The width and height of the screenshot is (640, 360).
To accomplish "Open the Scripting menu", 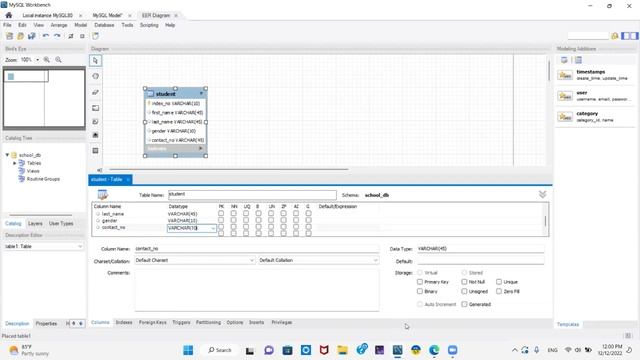I will (x=149, y=25).
